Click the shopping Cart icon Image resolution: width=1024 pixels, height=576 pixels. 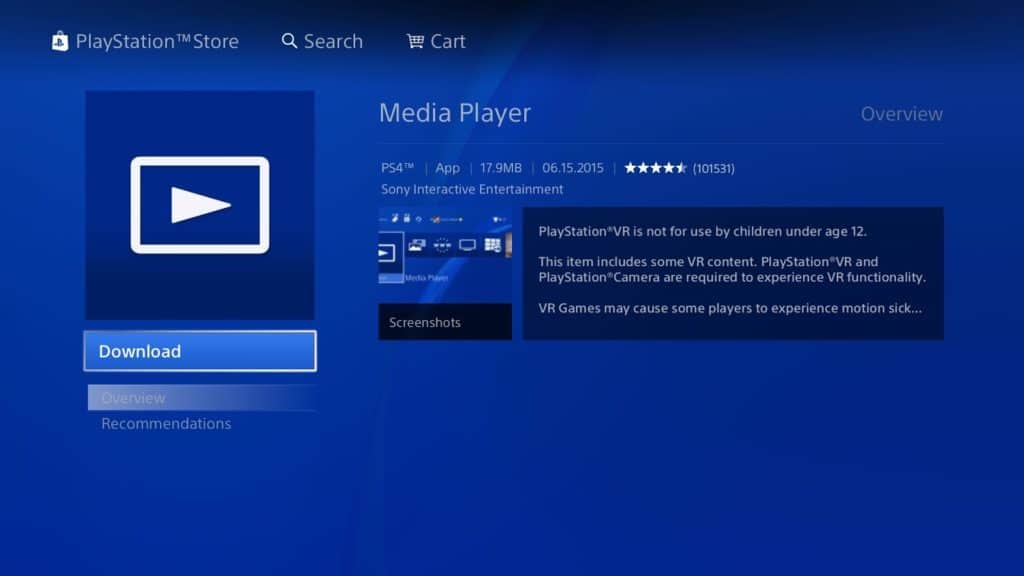click(415, 41)
